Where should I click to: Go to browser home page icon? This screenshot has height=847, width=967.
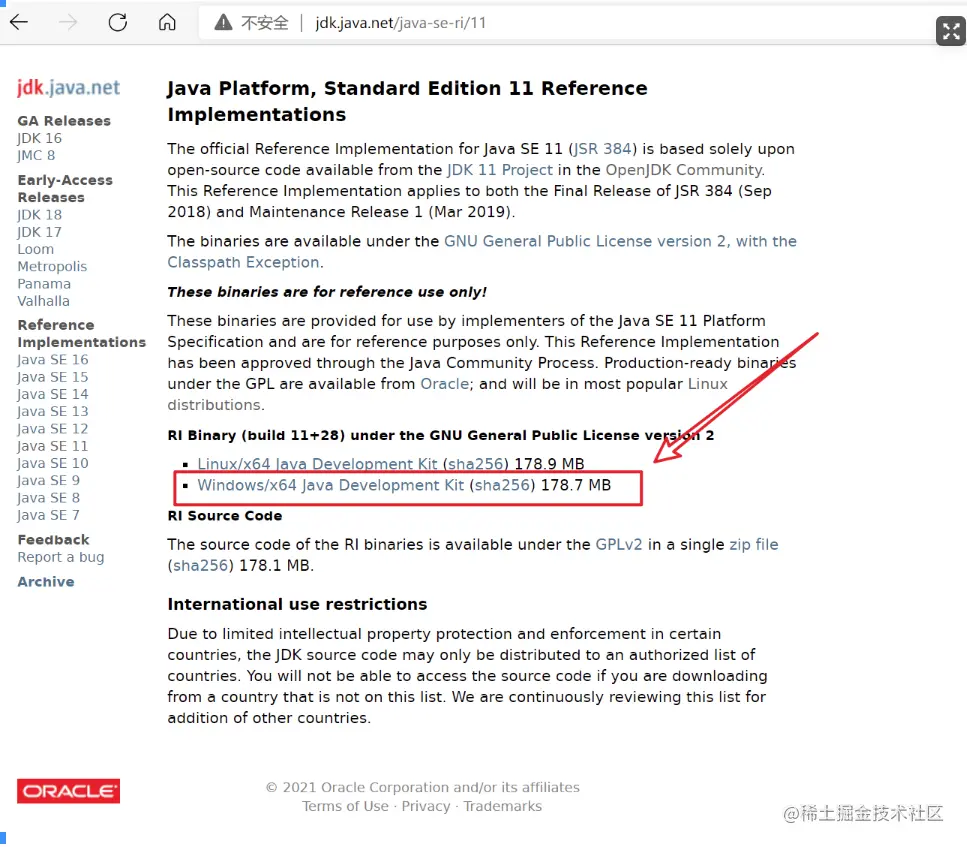tap(167, 23)
